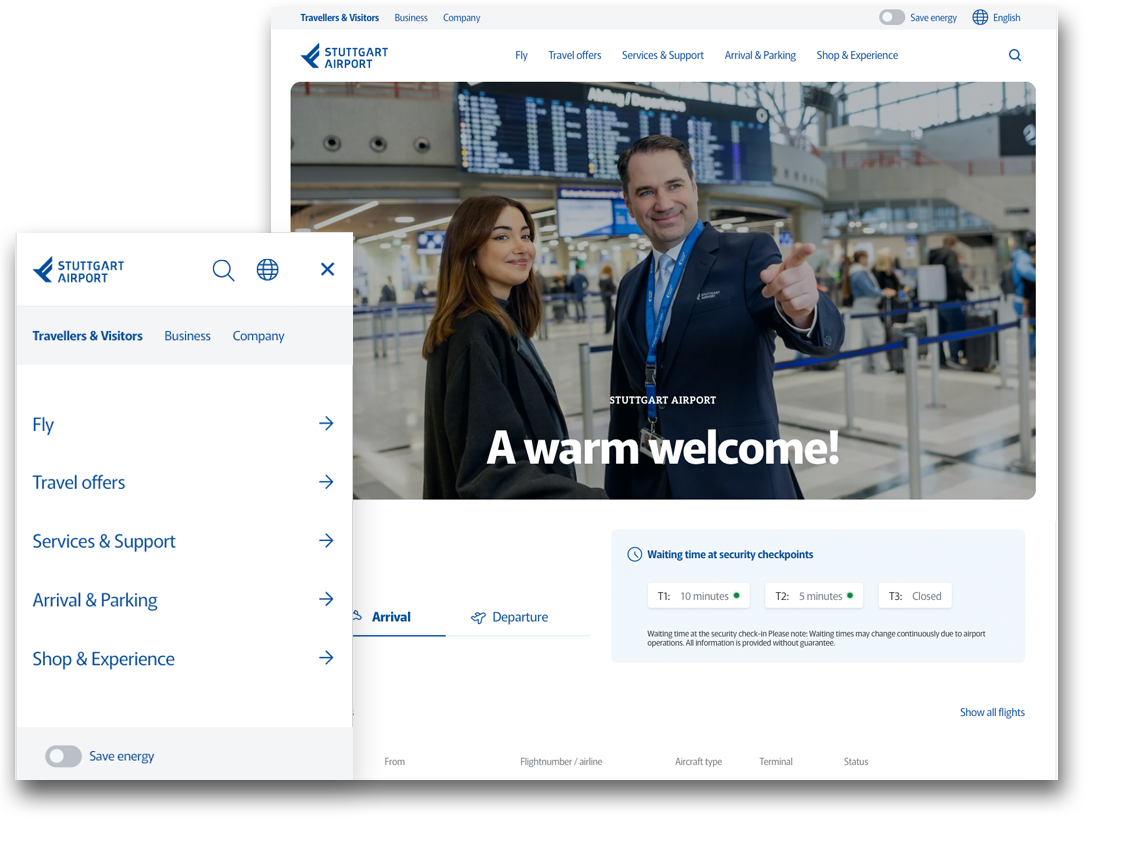The width and height of the screenshot is (1123, 841).
Task: Click the Show all flights link
Action: [x=992, y=713]
